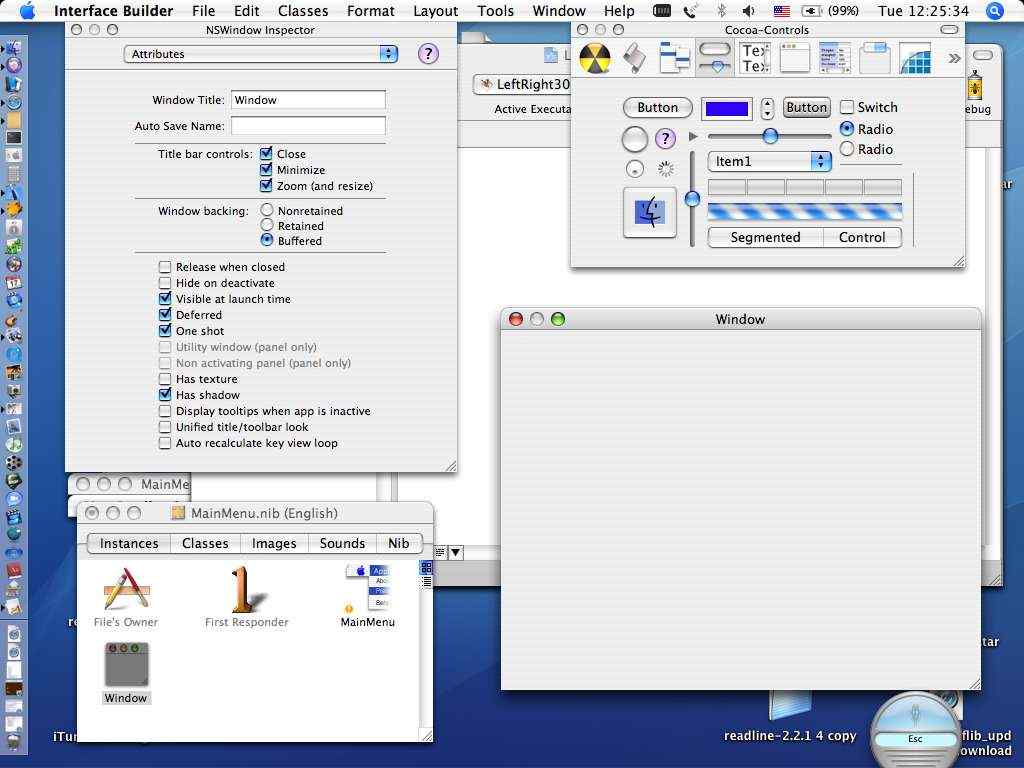
Task: Switch to the Instances tab
Action: tap(129, 543)
